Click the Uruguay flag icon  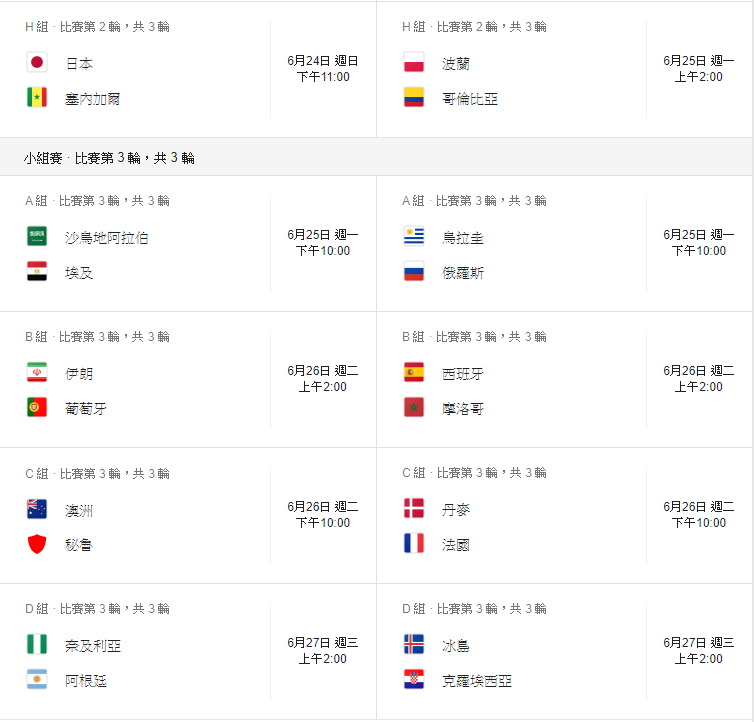click(x=413, y=237)
